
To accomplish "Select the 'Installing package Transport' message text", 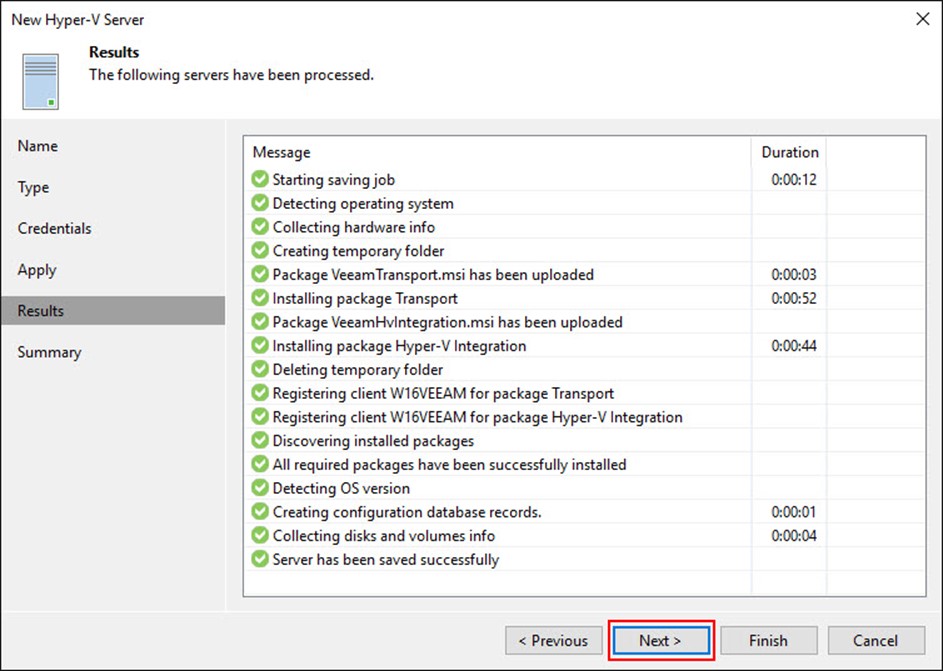I will tap(365, 298).
